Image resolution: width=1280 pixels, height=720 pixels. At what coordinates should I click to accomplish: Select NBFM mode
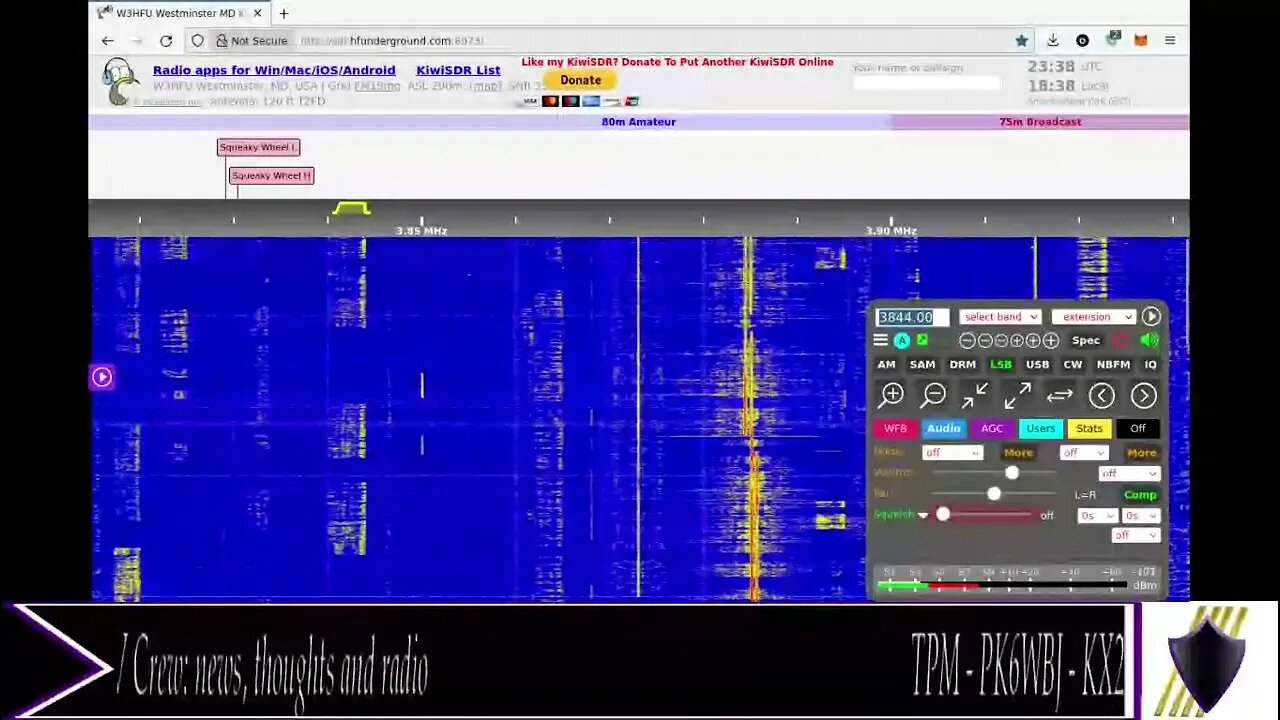[x=1113, y=365]
